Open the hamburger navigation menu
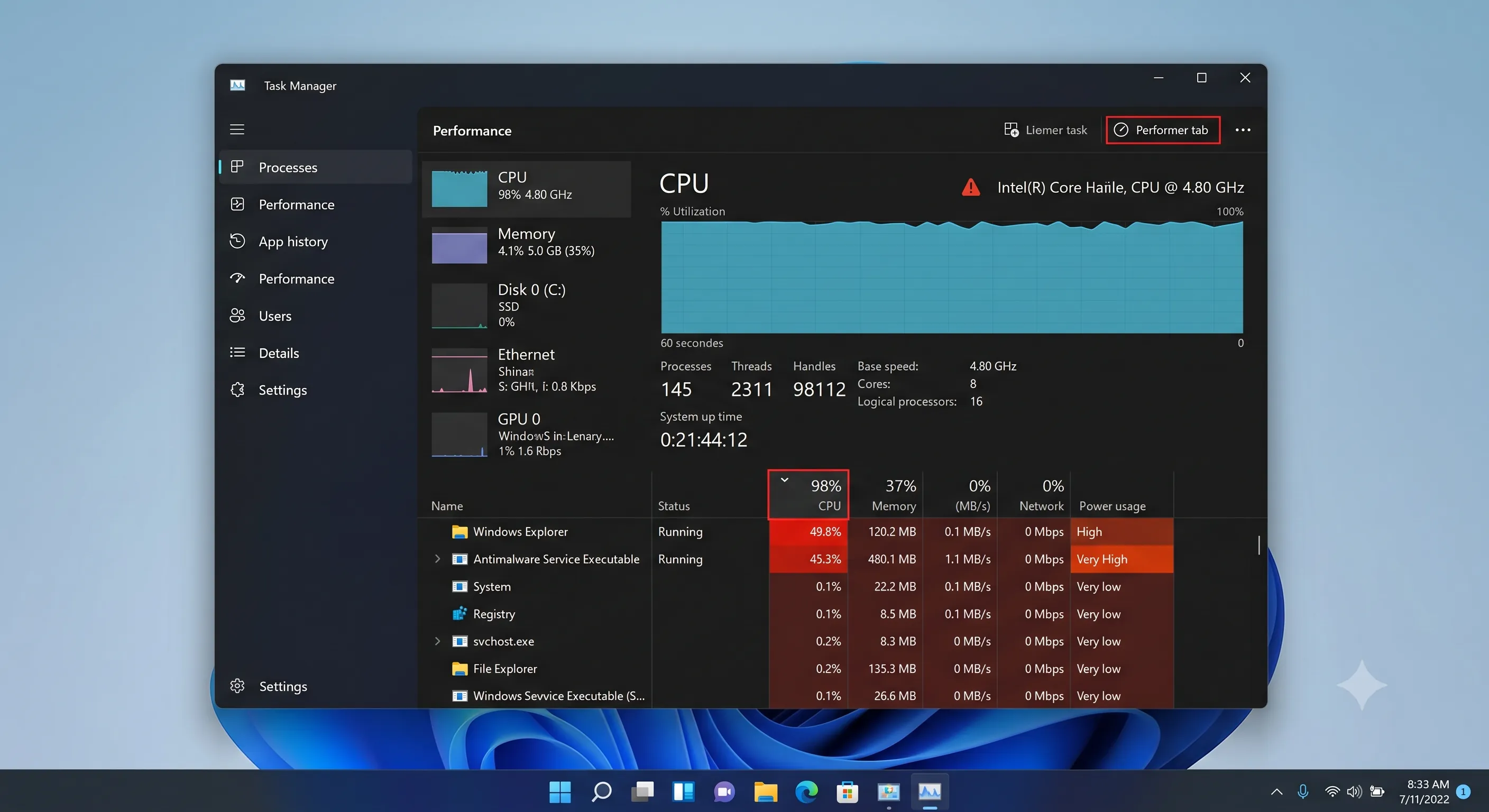Viewport: 1489px width, 812px height. click(237, 130)
